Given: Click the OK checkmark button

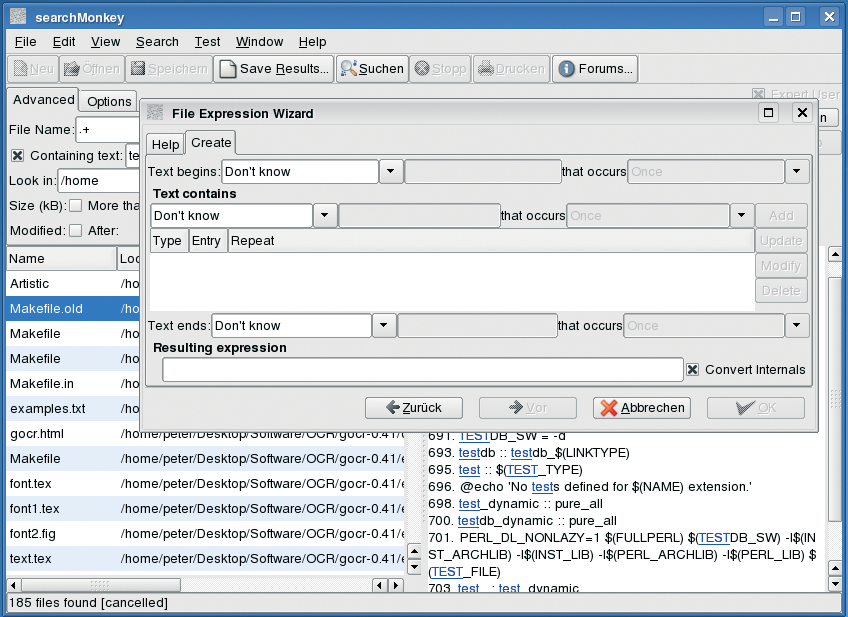Looking at the screenshot, I should 756,408.
